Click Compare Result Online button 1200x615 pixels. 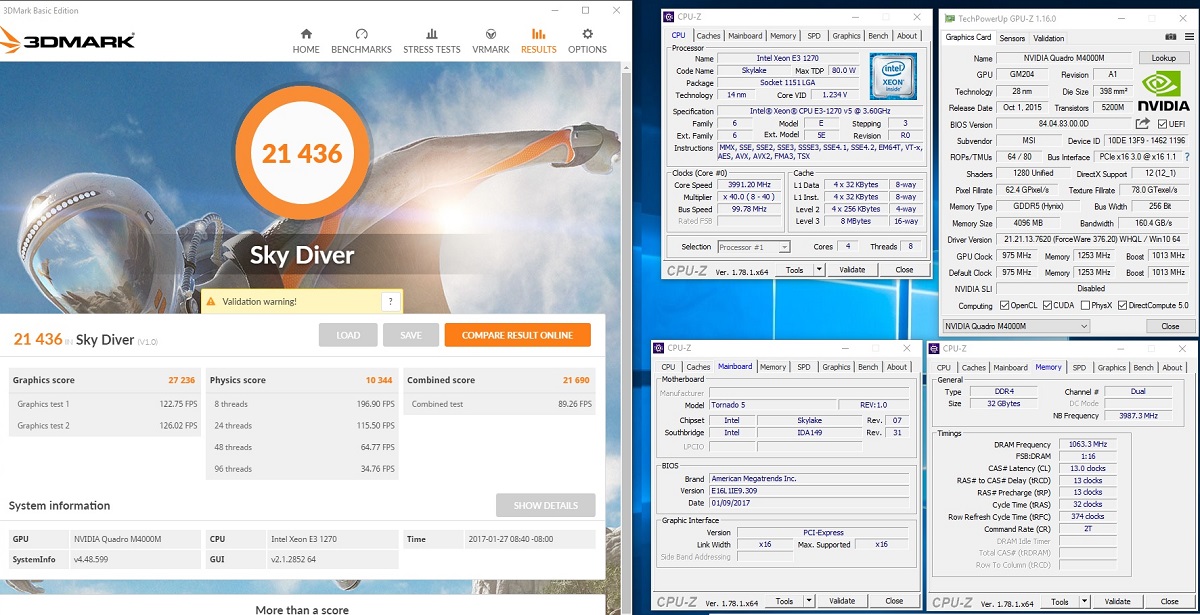tap(517, 335)
